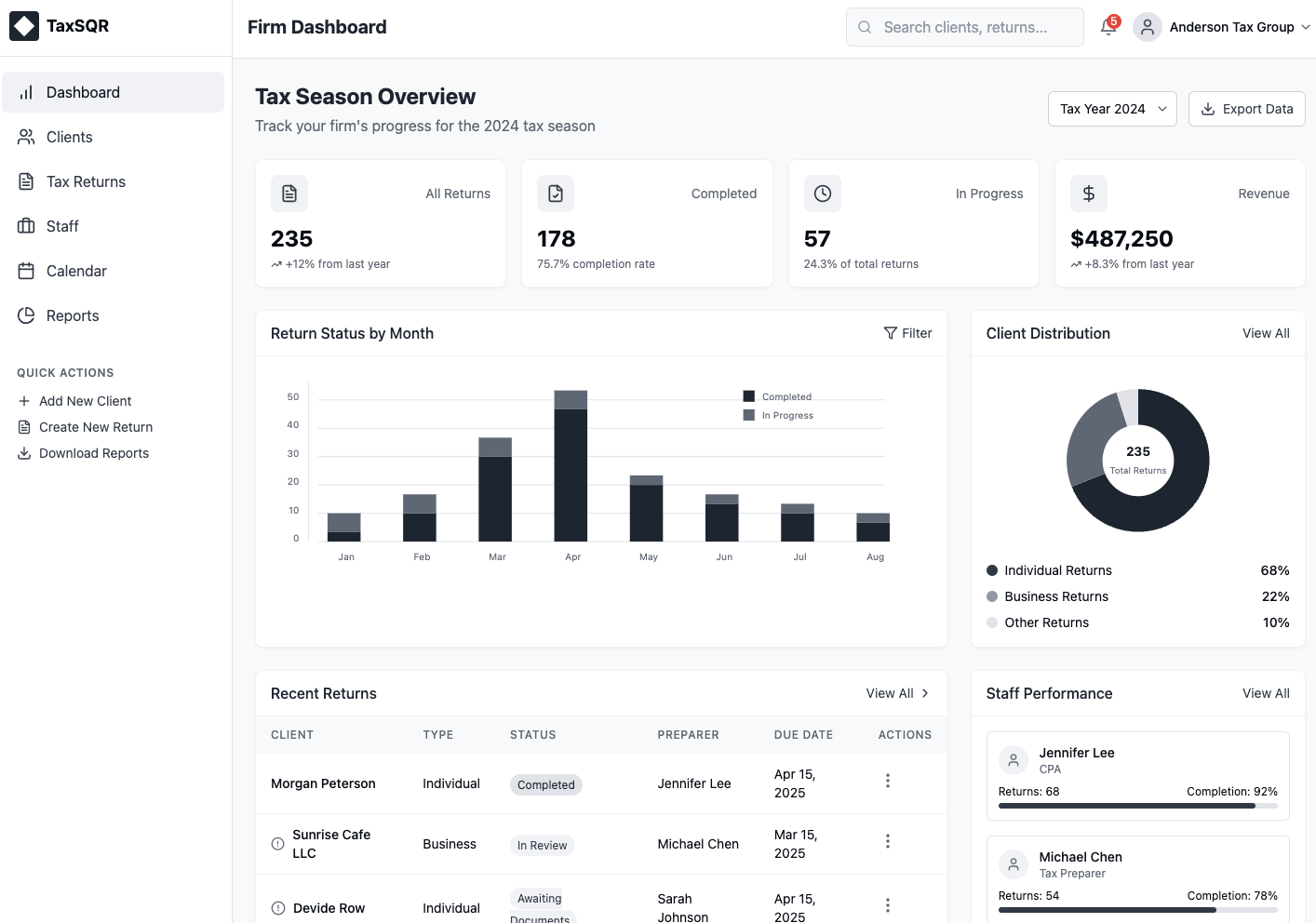Screen dimensions: 1316x923
Task: Click the Revenue dollar sign icon
Action: 1088,194
